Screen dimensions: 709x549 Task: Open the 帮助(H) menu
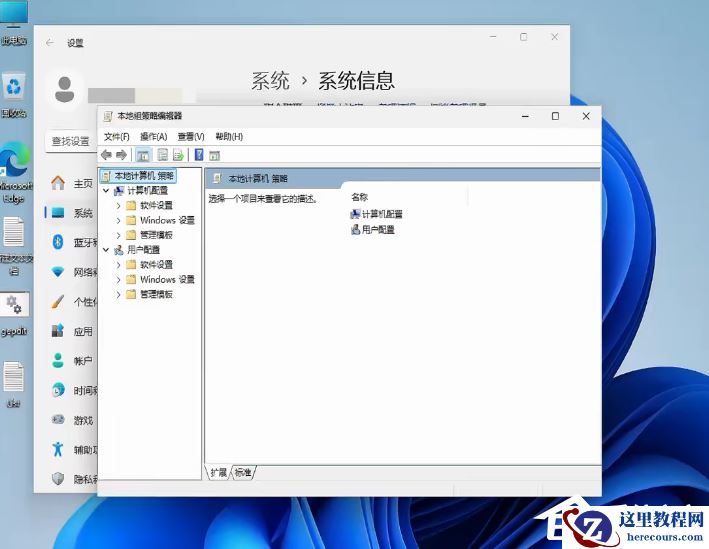click(229, 137)
